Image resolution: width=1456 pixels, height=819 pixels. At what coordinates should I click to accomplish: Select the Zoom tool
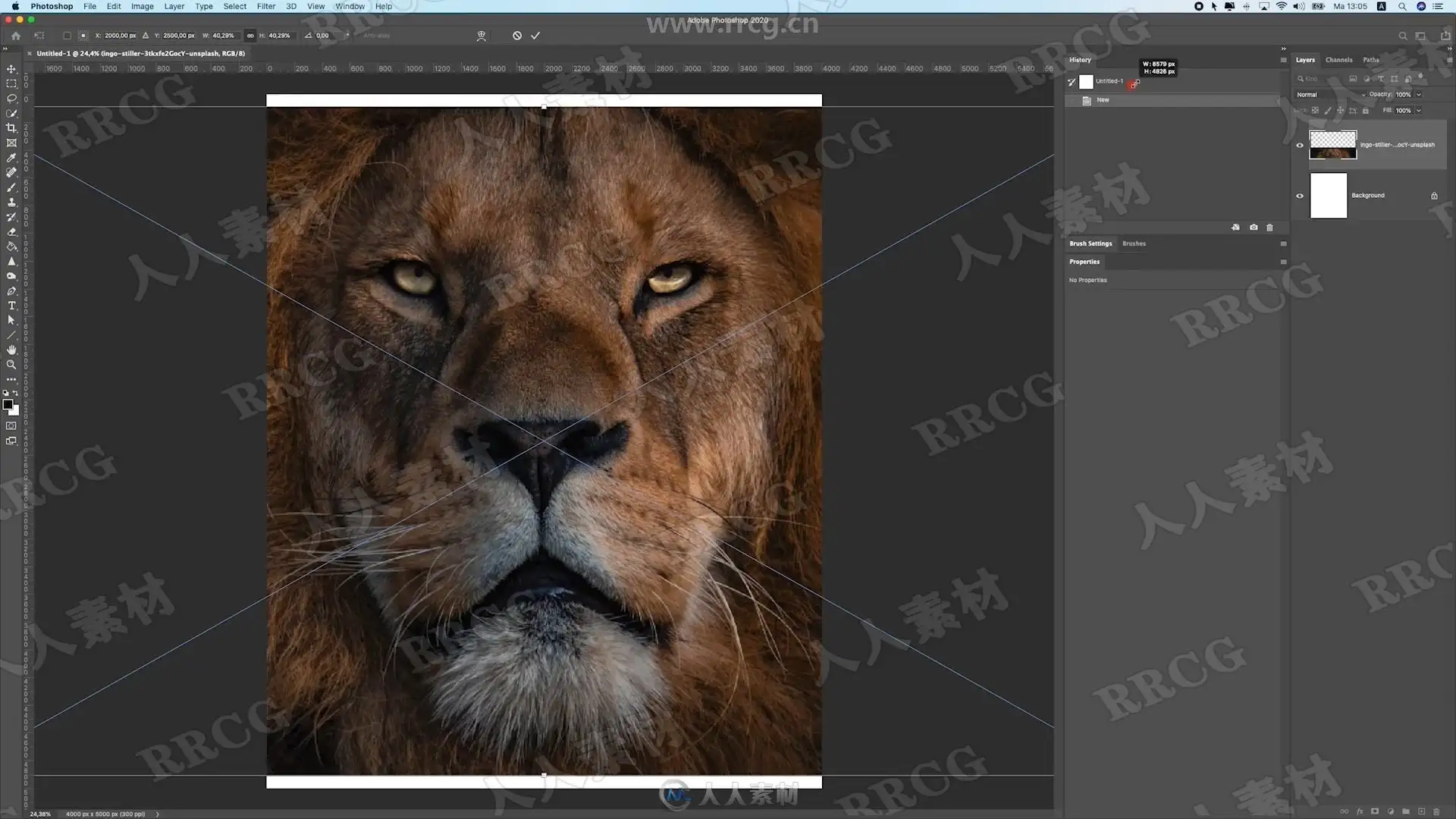coord(11,365)
